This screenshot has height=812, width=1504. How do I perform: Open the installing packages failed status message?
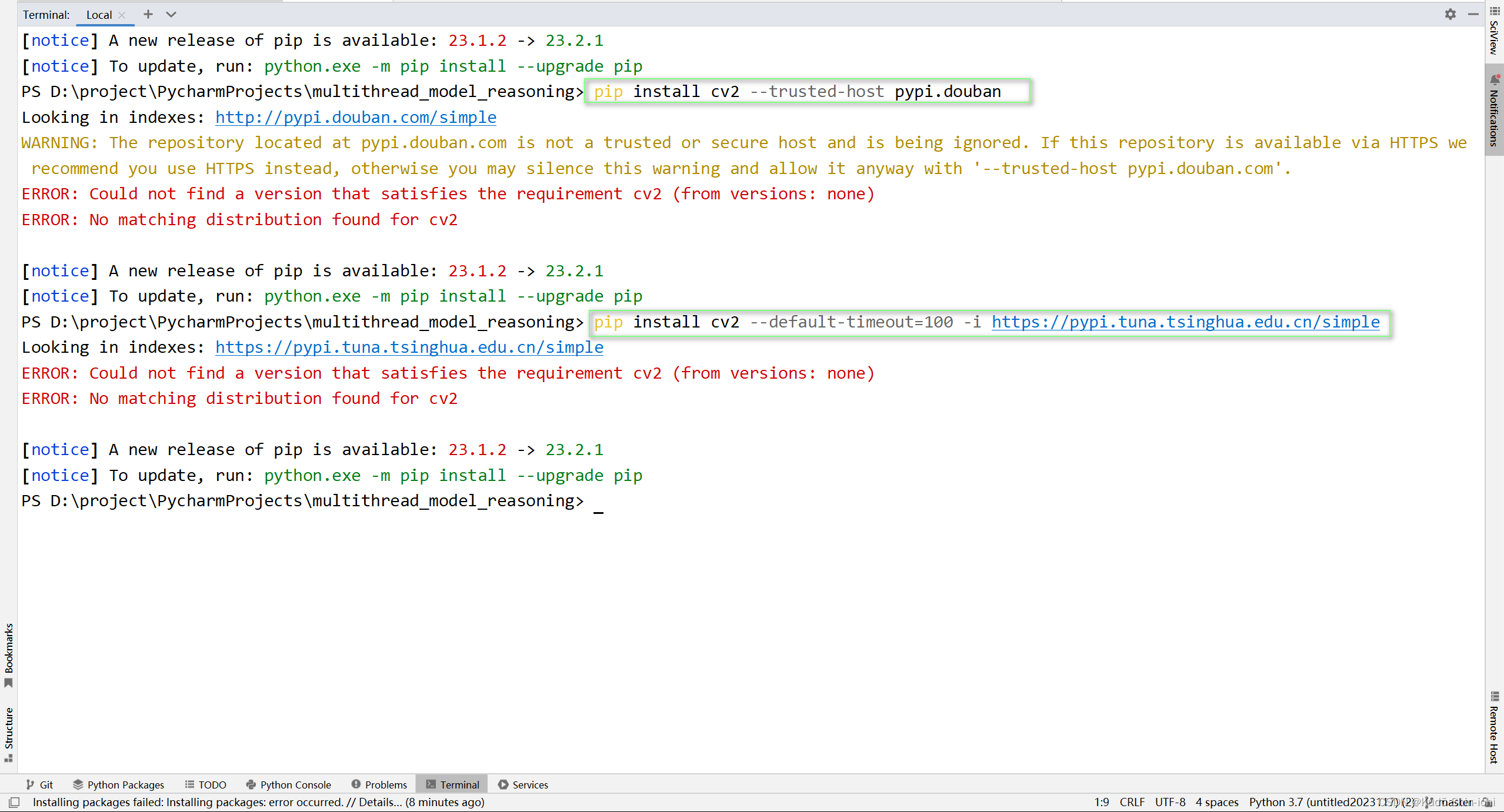pyautogui.click(x=258, y=802)
